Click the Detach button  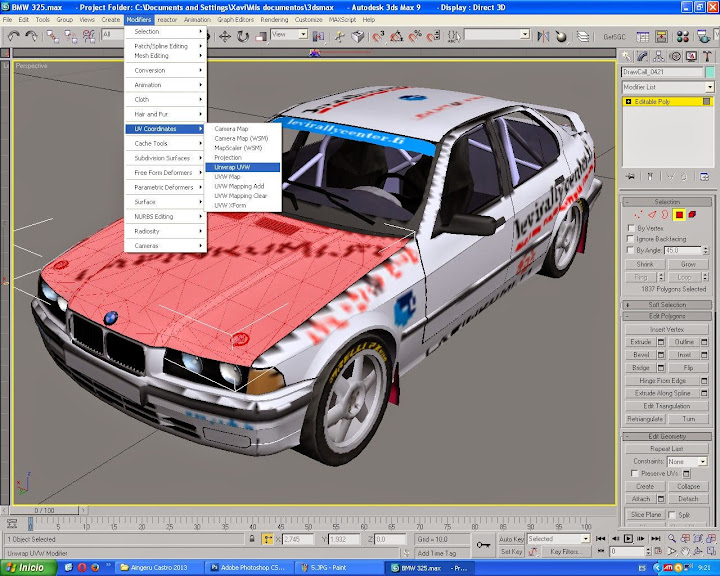point(688,498)
